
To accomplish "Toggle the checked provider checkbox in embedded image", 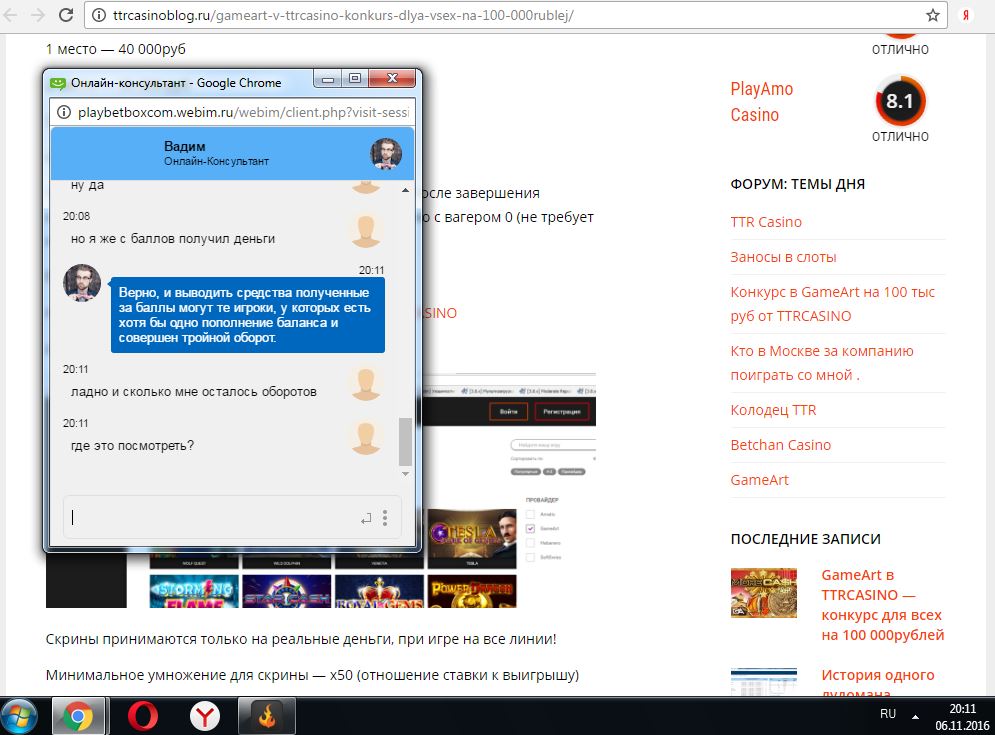I will click(530, 529).
